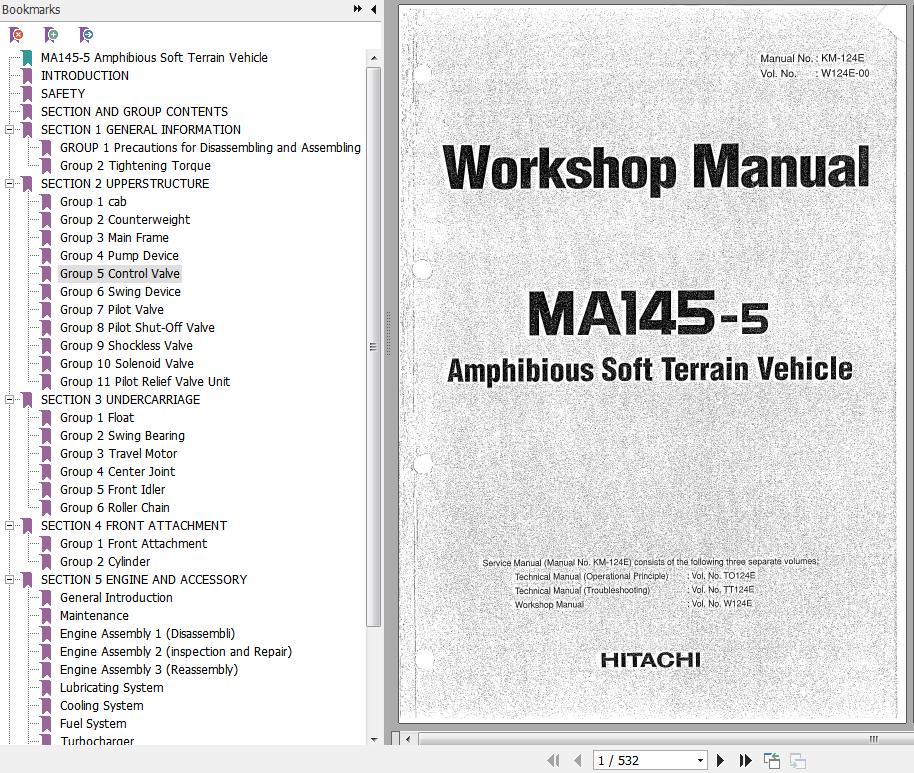Click the bookmark options arrow icon
This screenshot has height=773, width=914.
(86, 35)
